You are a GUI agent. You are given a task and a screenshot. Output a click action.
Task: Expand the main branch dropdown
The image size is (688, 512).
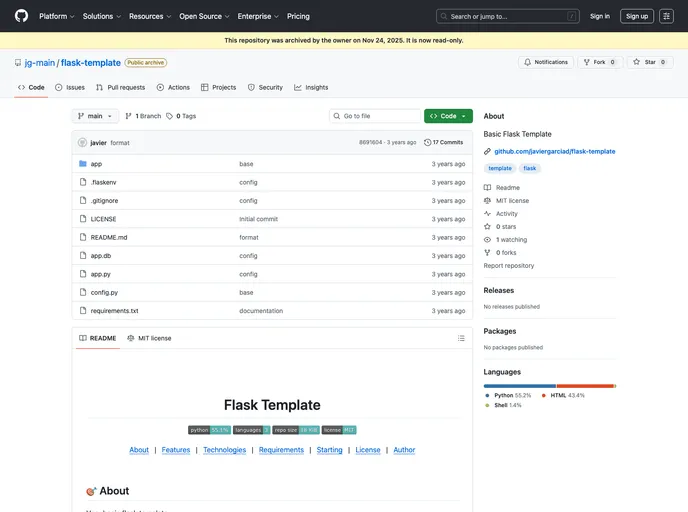click(95, 116)
